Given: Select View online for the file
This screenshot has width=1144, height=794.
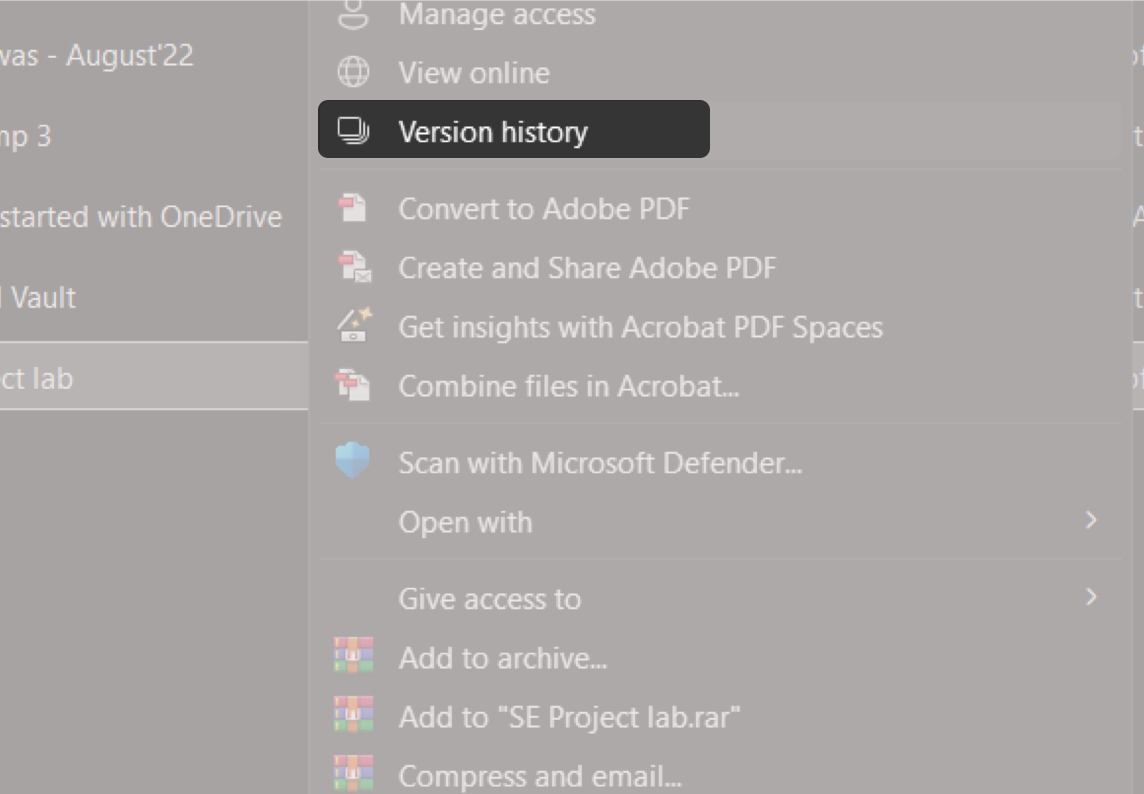Looking at the screenshot, I should [474, 73].
